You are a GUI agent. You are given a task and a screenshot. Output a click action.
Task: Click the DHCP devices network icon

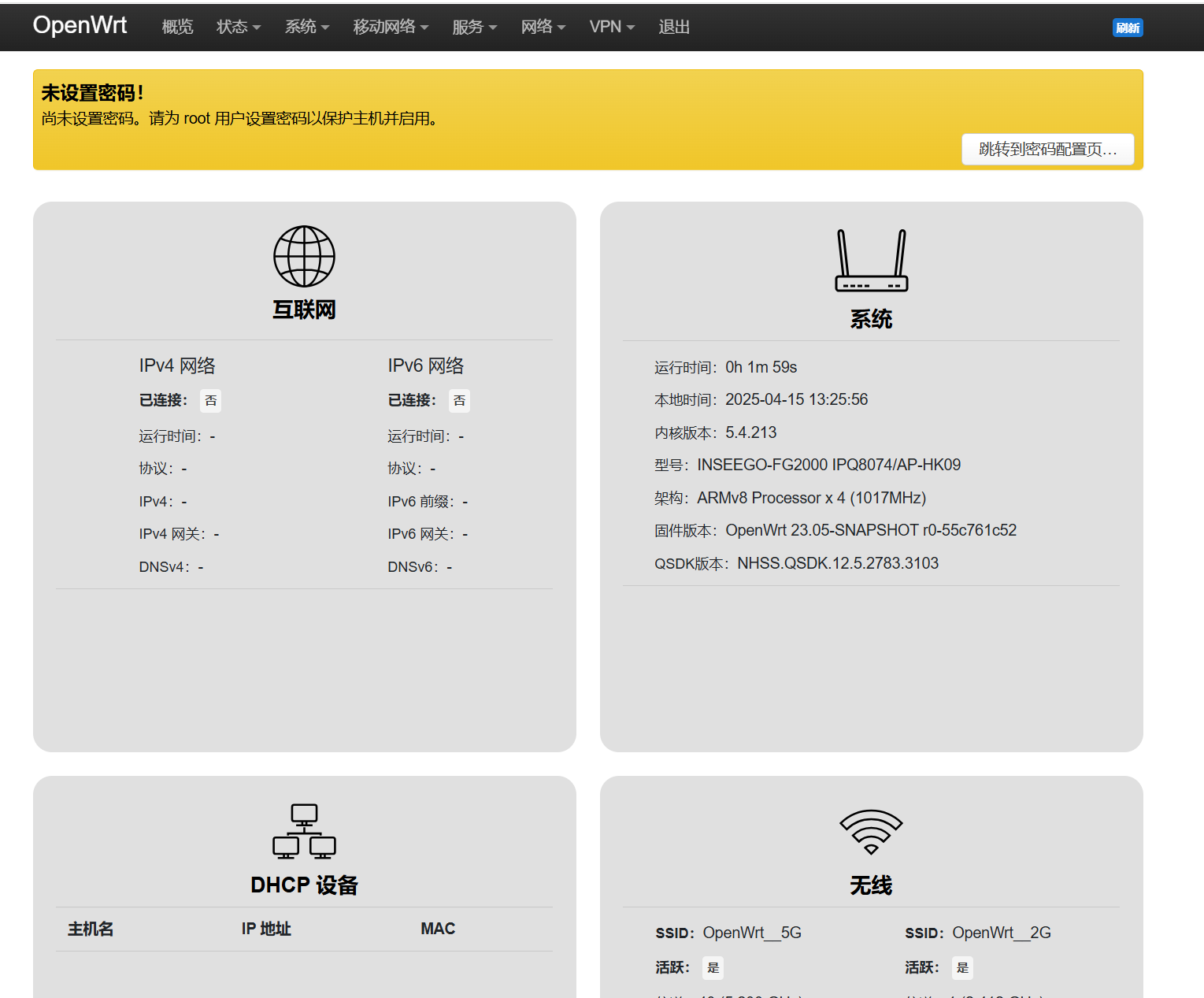pyautogui.click(x=304, y=831)
